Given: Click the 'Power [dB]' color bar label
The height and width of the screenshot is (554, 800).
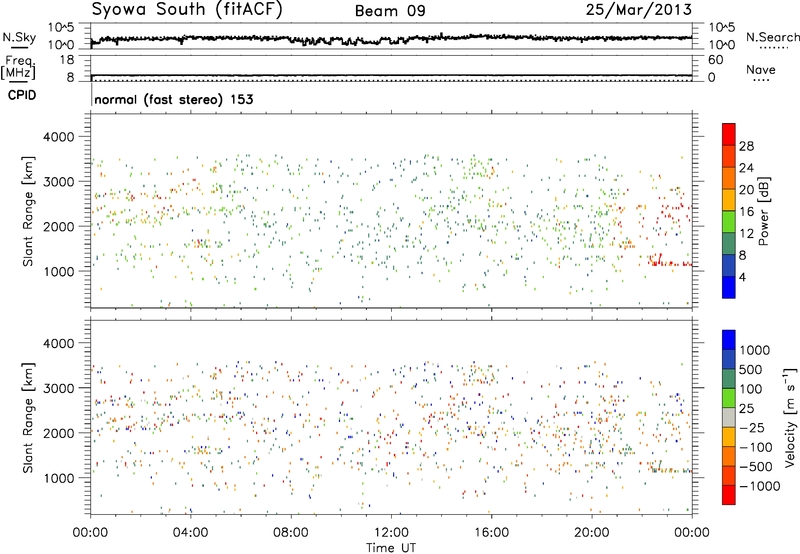Looking at the screenshot, I should click(x=764, y=211).
